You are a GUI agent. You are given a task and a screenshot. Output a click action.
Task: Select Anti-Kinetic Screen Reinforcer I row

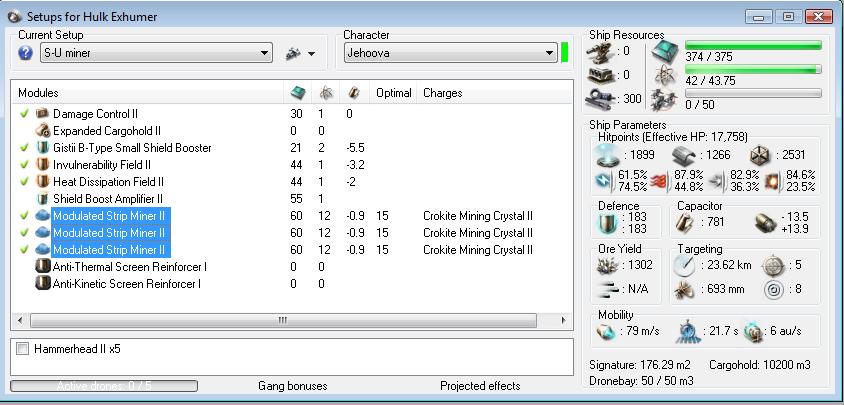(x=293, y=284)
